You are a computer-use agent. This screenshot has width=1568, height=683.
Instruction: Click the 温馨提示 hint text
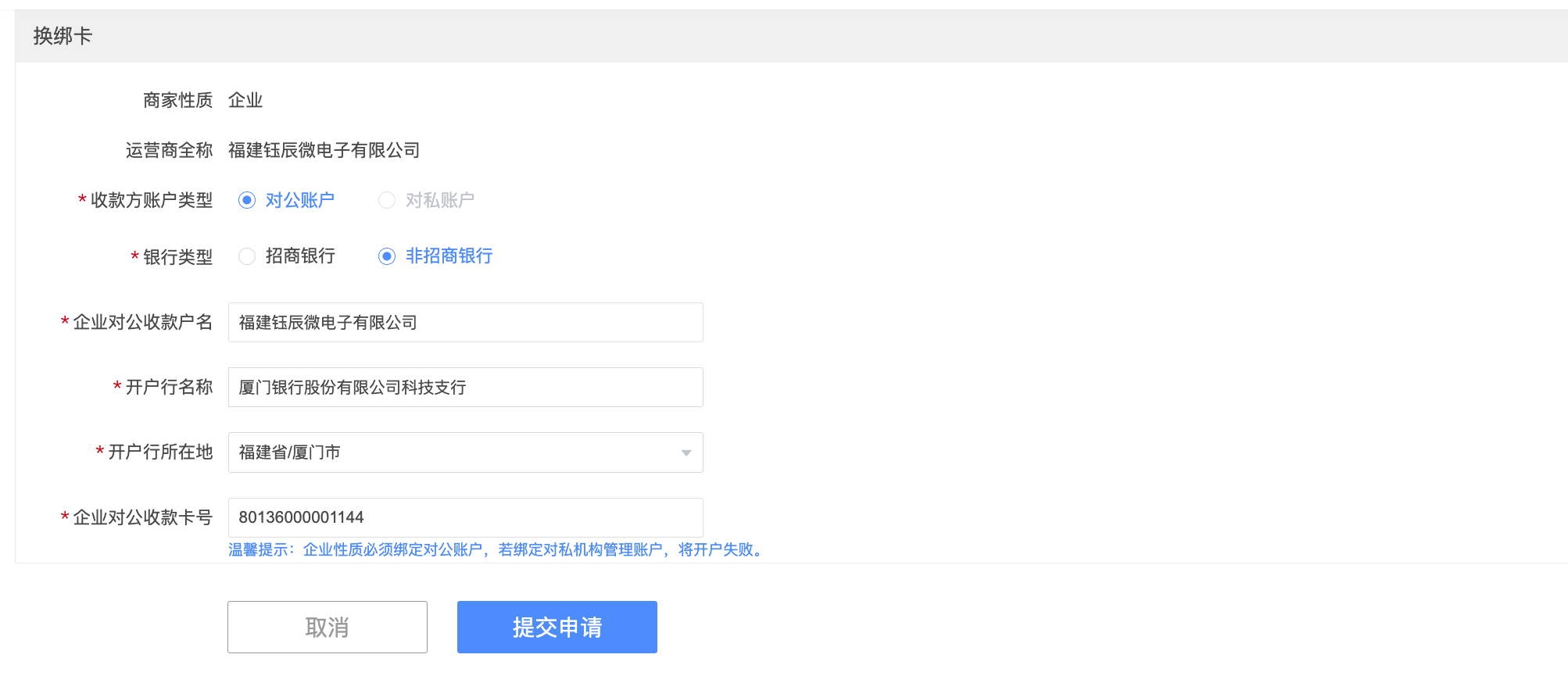[x=496, y=550]
